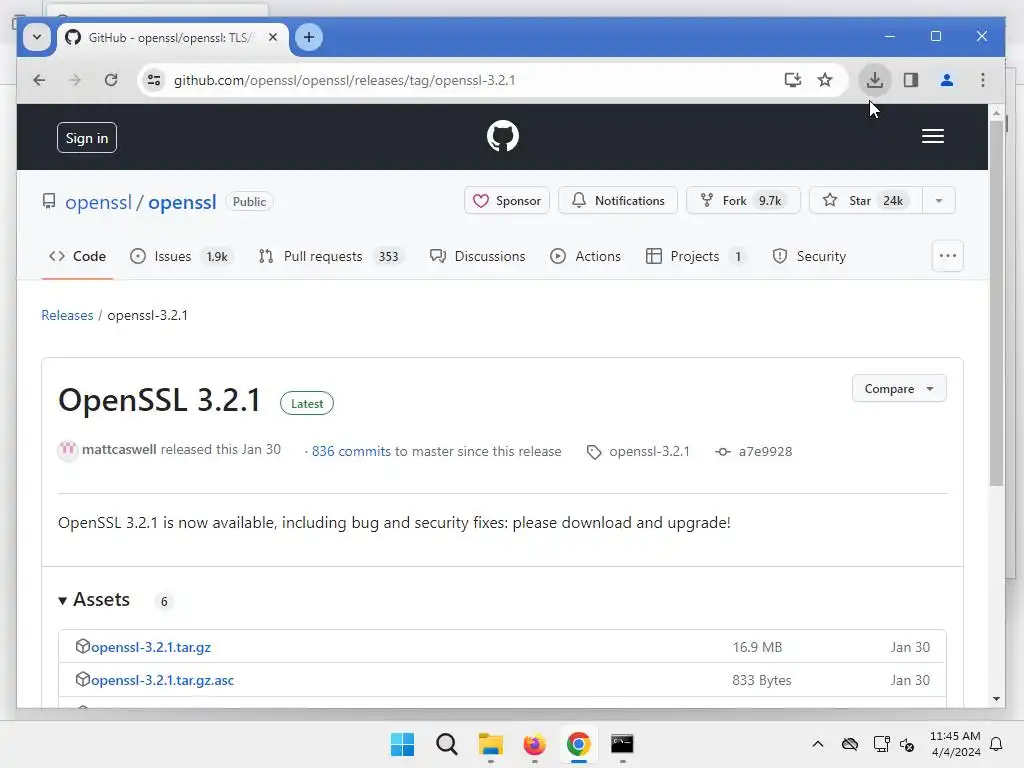Image resolution: width=1024 pixels, height=768 pixels.
Task: Click the Sign in button
Action: [x=87, y=138]
